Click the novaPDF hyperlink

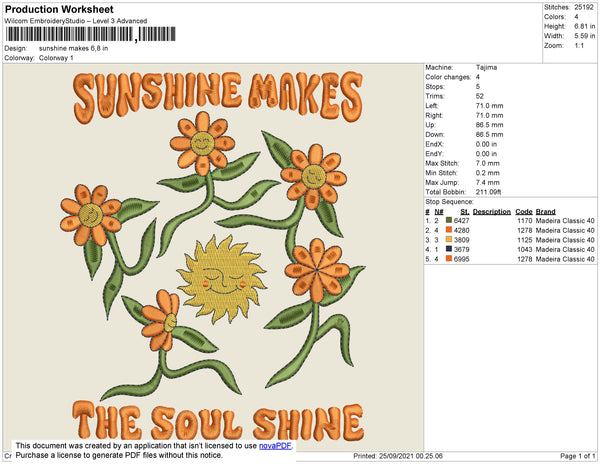click(x=276, y=446)
